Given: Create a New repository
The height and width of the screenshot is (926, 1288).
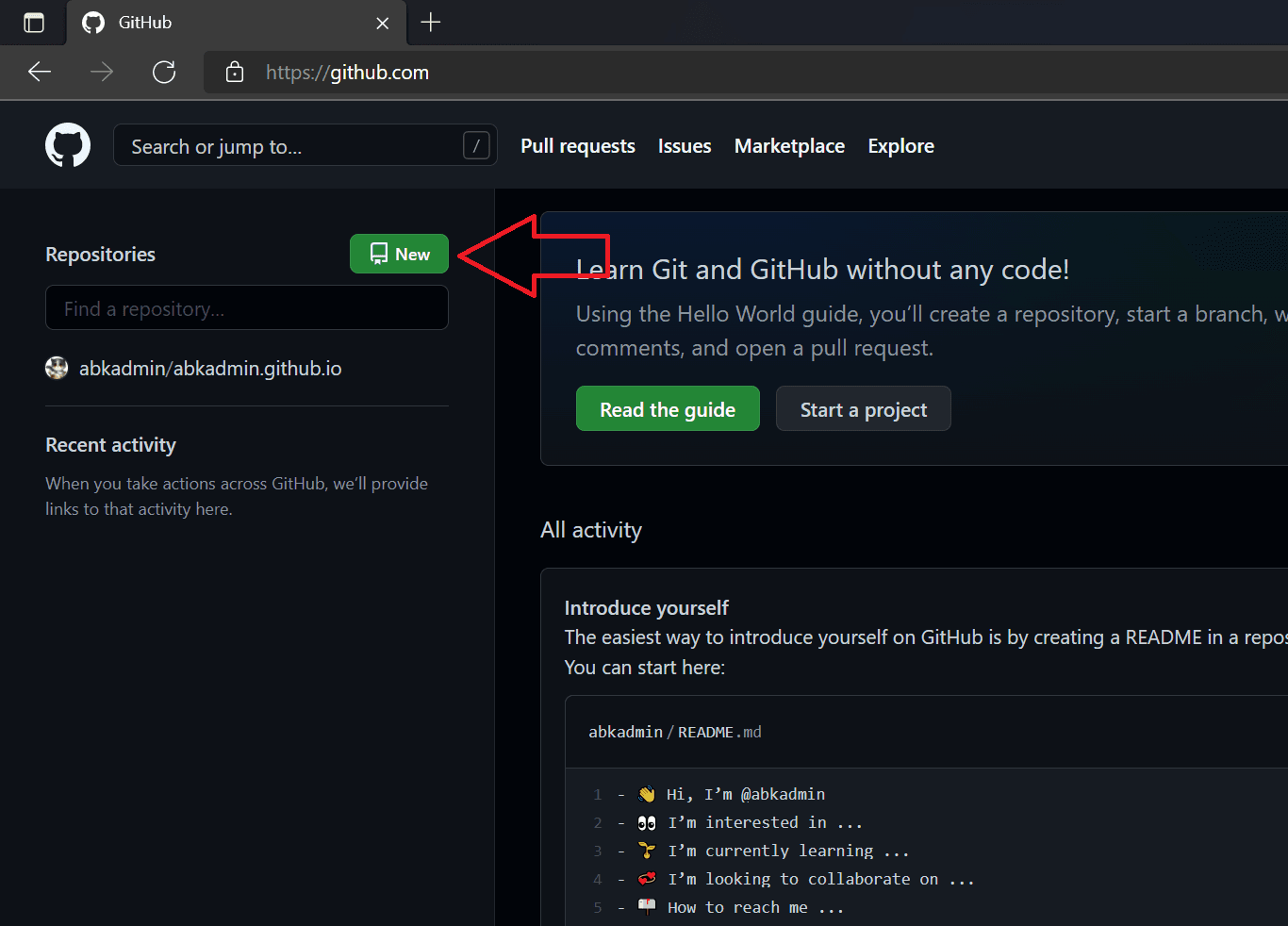Looking at the screenshot, I should tap(399, 254).
